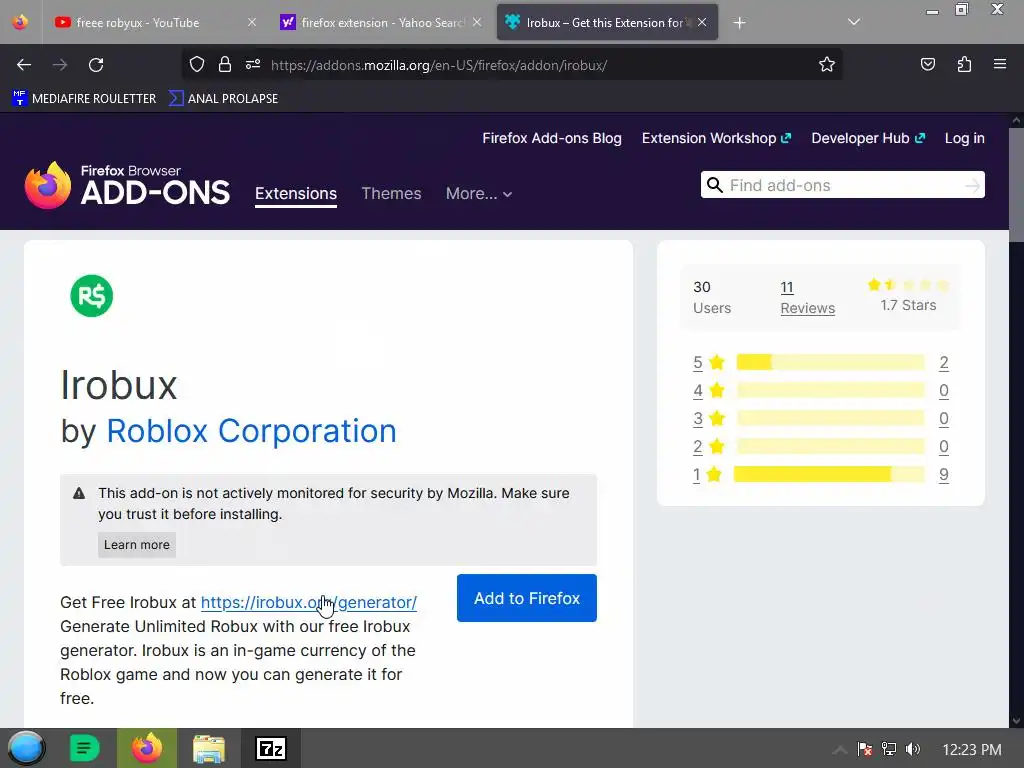Close the Irobux extension tab
Screen dimensions: 1024x768
[702, 22]
